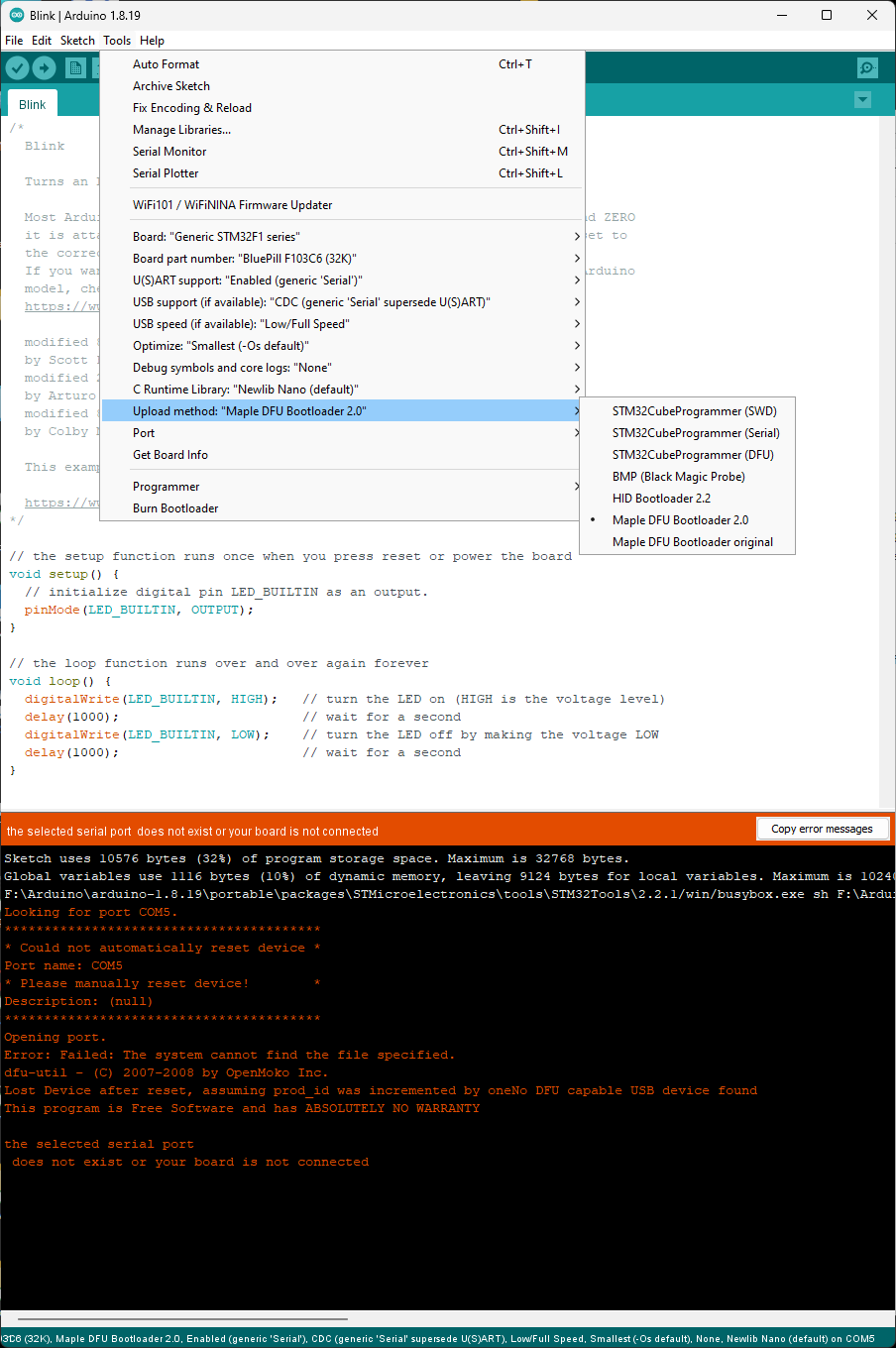Screen dimensions: 896x1348
Task: Click Upload method Maple DFU Bootloader entry
Action: [x=343, y=411]
